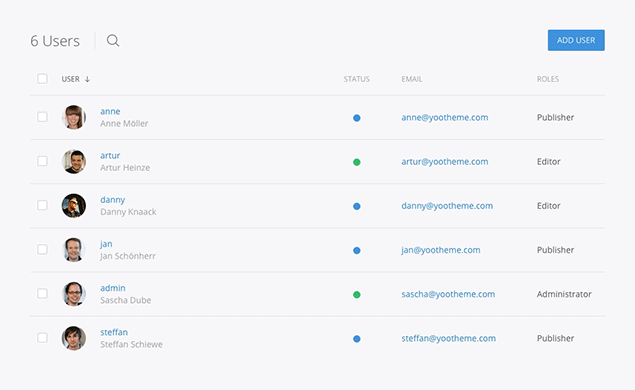Click the STATUS column header
Screen dimensions: 635x390
[x=356, y=79]
